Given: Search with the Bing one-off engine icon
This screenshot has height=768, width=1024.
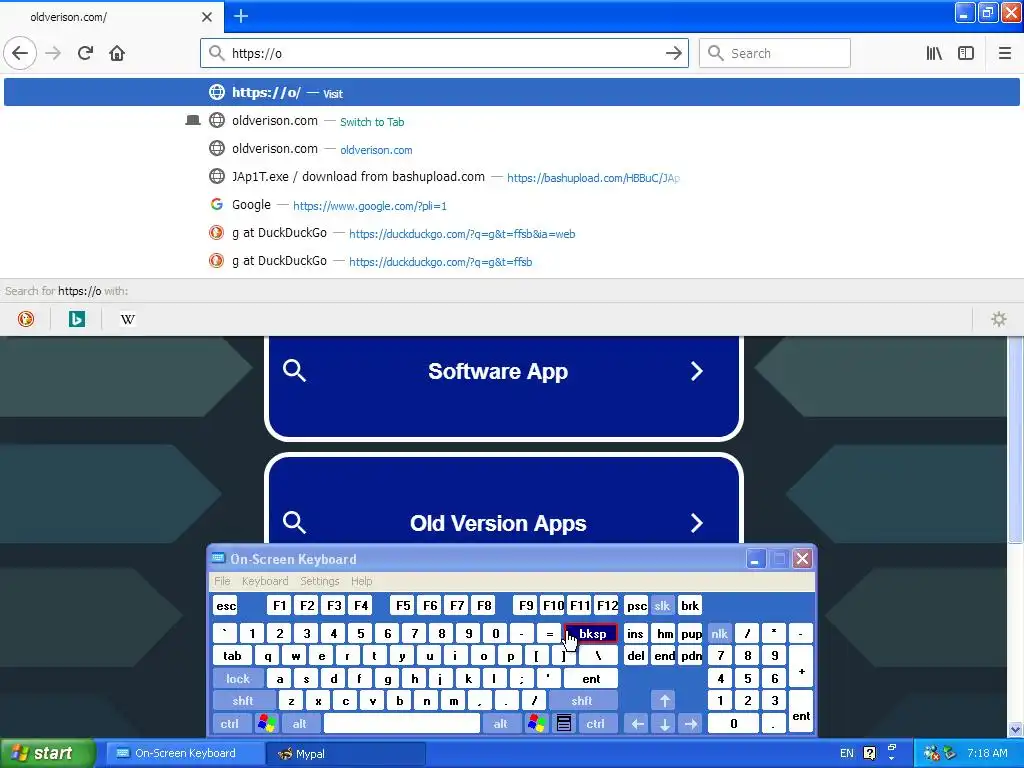Looking at the screenshot, I should click(77, 319).
